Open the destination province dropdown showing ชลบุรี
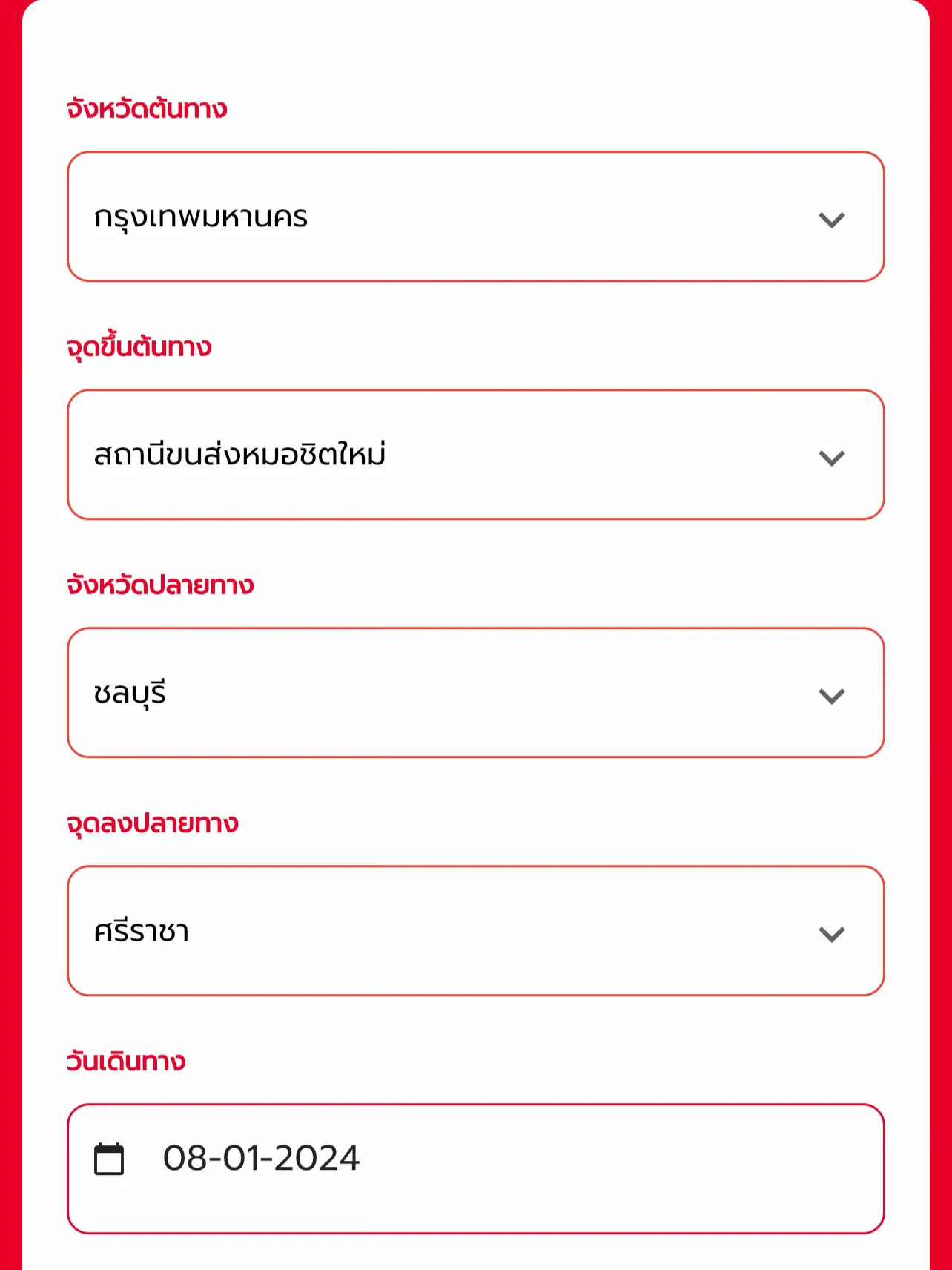The height and width of the screenshot is (1270, 952). coord(476,693)
